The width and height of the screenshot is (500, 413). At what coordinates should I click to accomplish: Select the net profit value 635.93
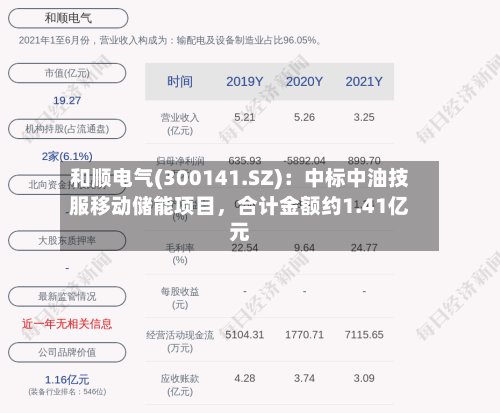point(245,161)
